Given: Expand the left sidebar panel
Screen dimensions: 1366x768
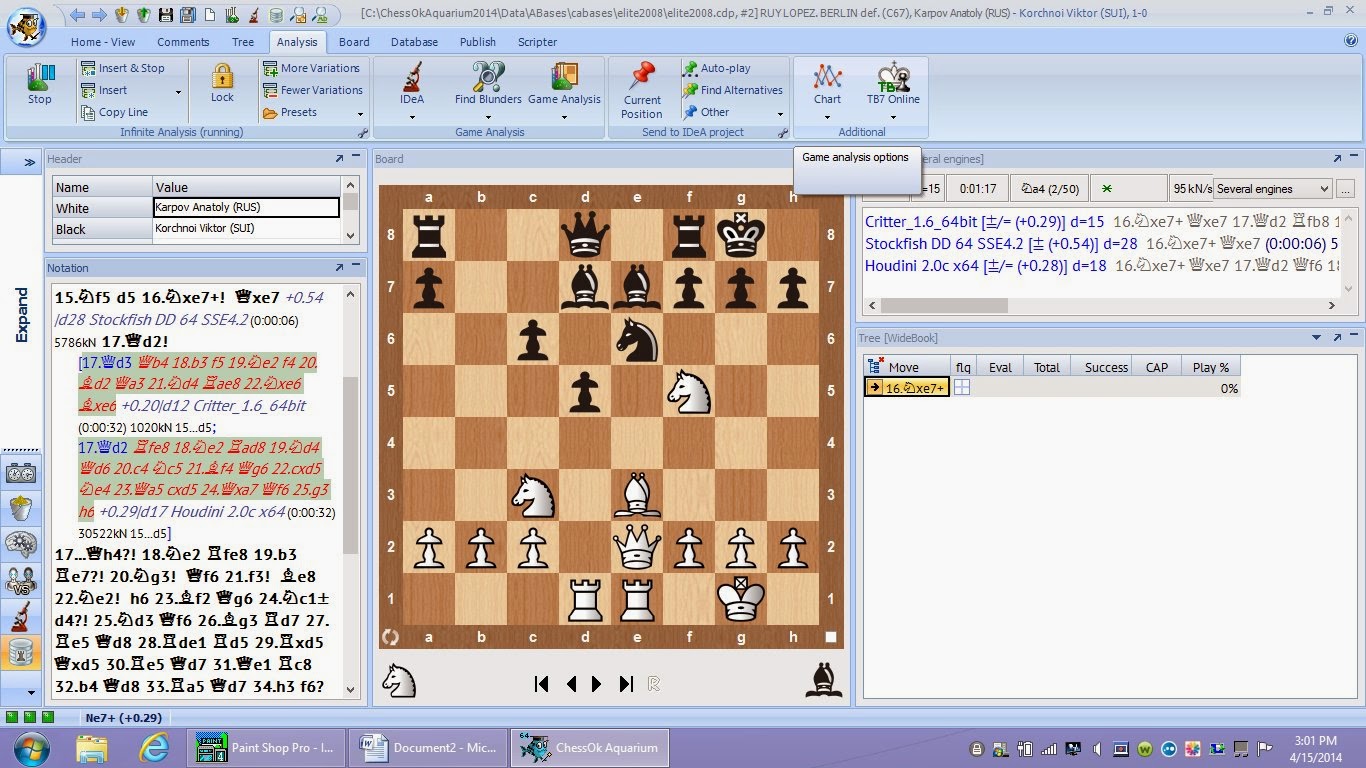Looking at the screenshot, I should tap(29, 161).
